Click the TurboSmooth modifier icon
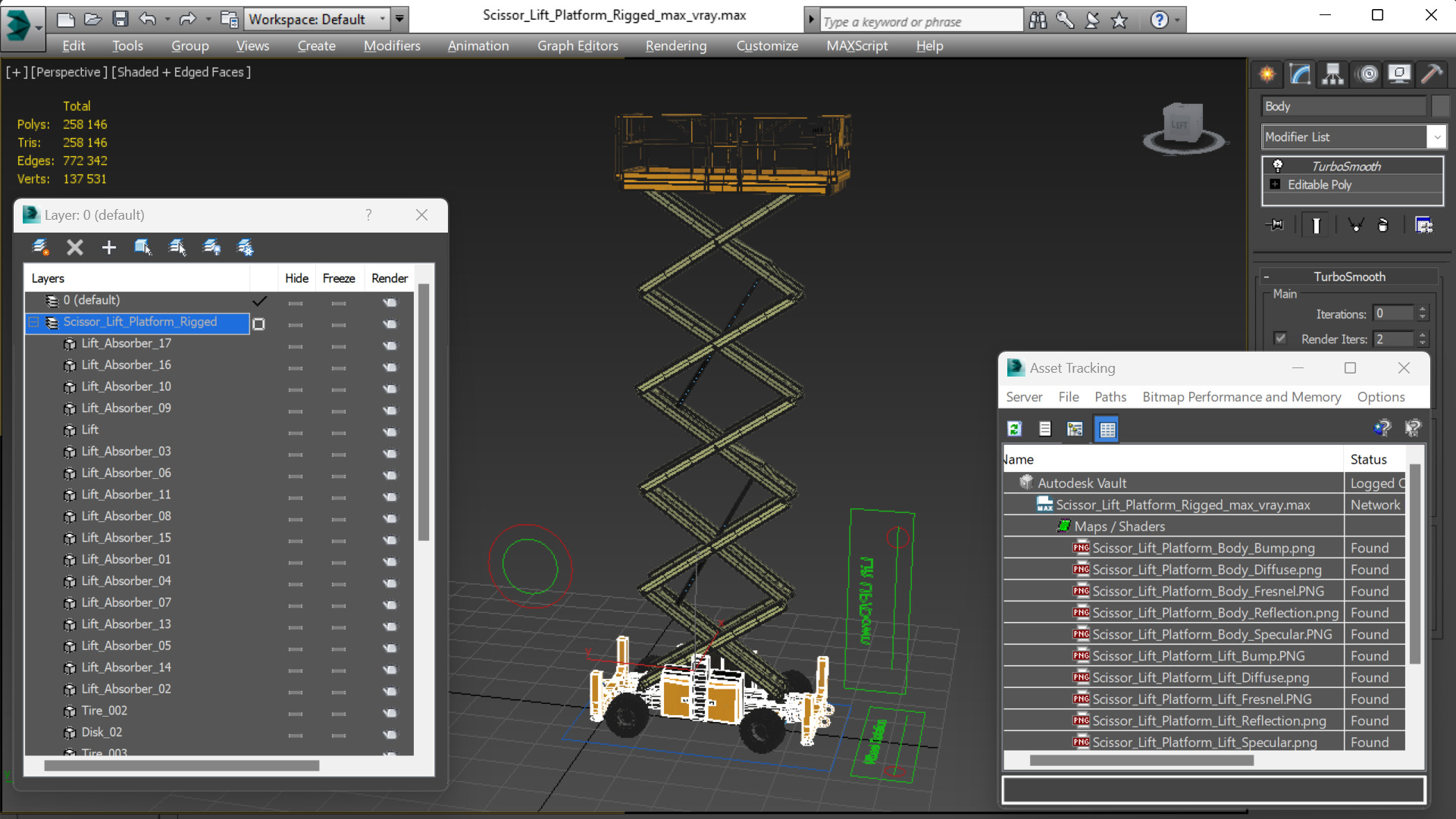The width and height of the screenshot is (1456, 819). pos(1277,165)
